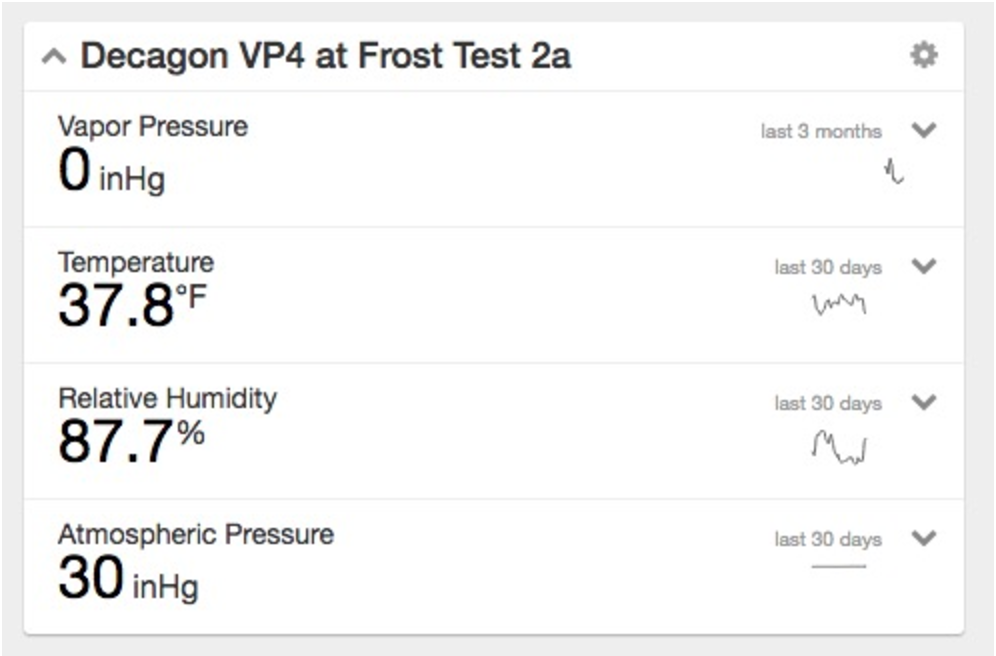Open the Decagon VP4 settings gear
Screen dimensions: 996x656
coord(923,55)
